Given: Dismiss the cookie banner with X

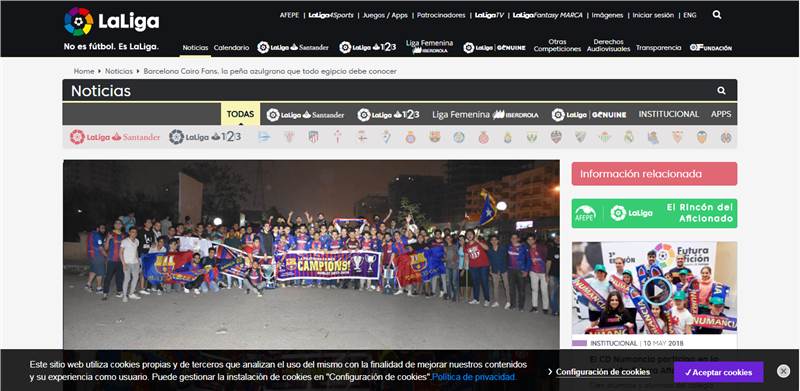Looking at the screenshot, I should point(783,371).
